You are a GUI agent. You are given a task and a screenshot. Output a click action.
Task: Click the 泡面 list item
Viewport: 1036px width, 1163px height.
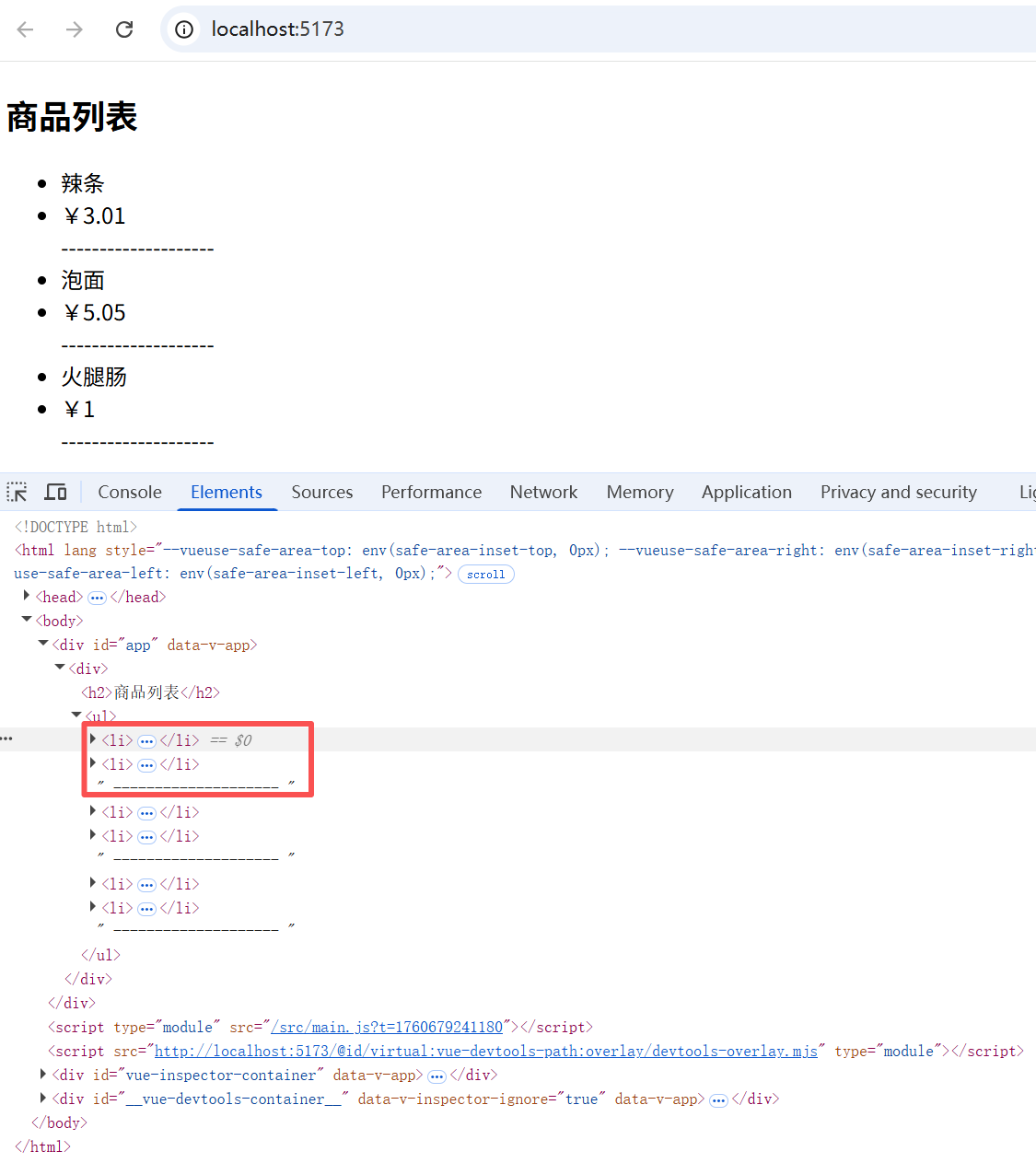83,280
